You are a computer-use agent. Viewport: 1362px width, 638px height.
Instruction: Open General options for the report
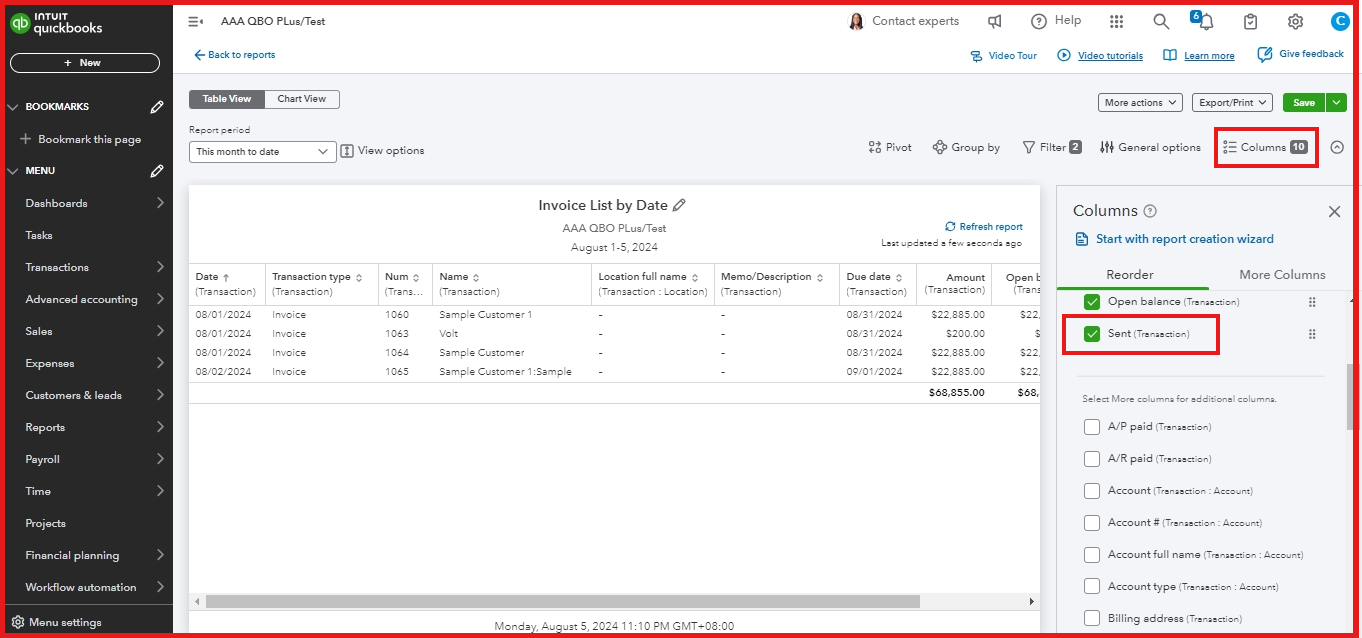[x=1149, y=147]
